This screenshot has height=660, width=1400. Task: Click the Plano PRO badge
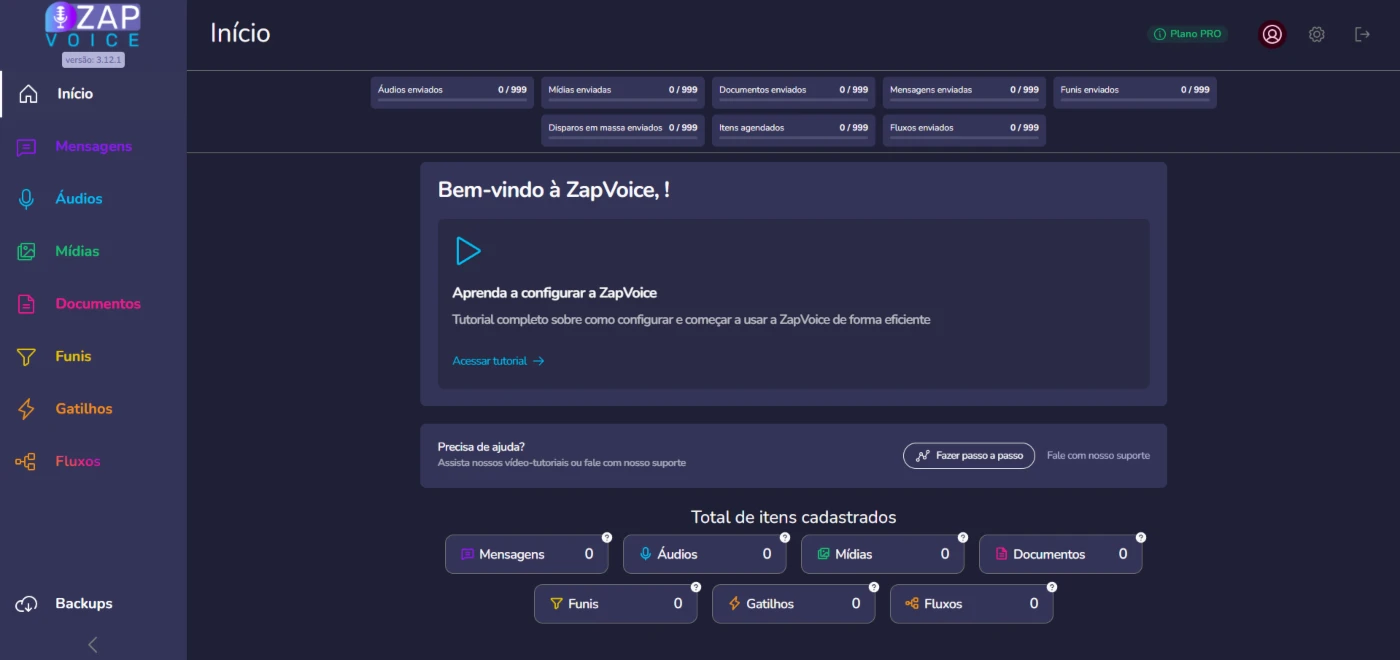pos(1188,34)
